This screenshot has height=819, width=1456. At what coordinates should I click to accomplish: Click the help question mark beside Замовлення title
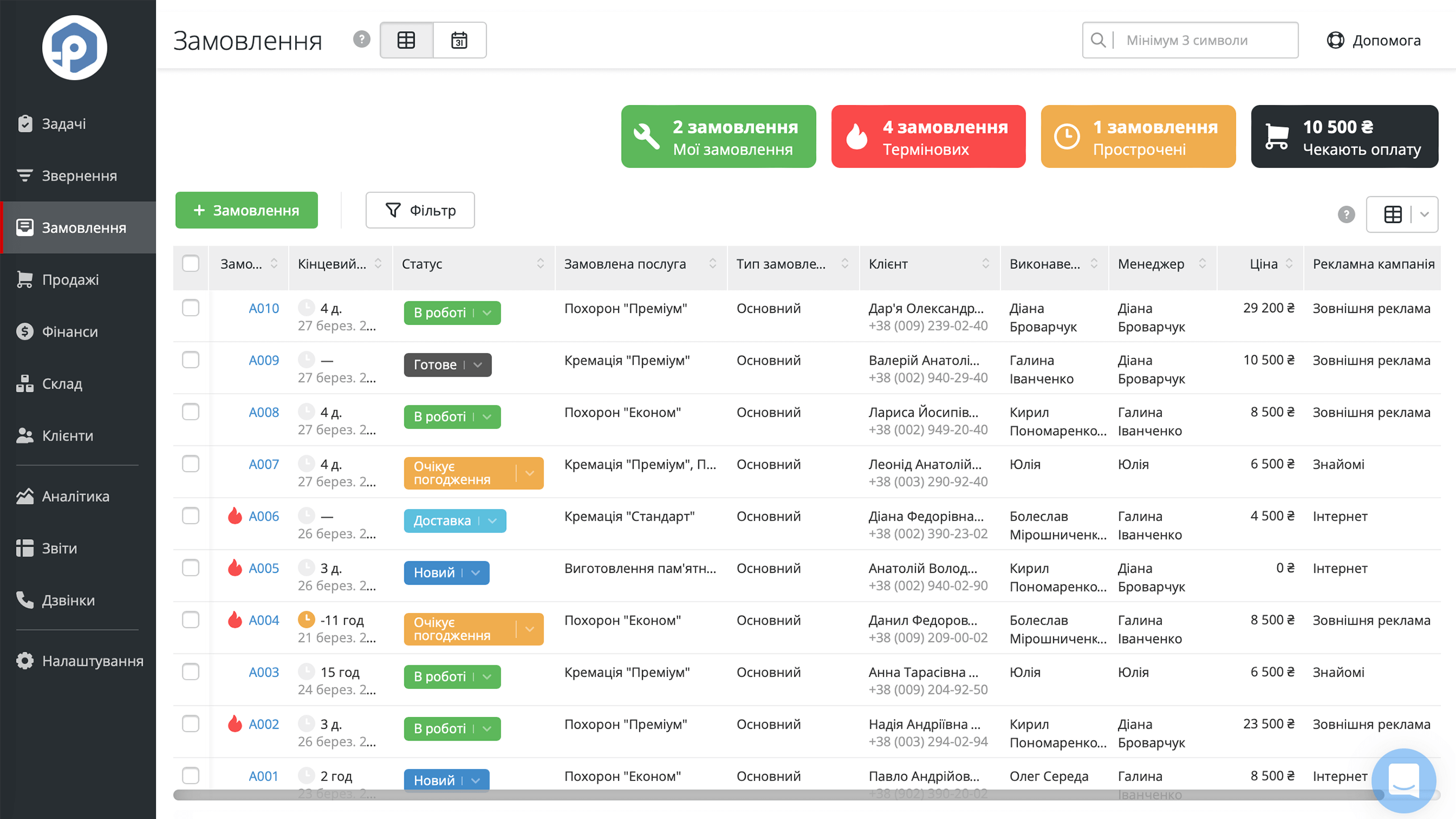click(x=362, y=39)
